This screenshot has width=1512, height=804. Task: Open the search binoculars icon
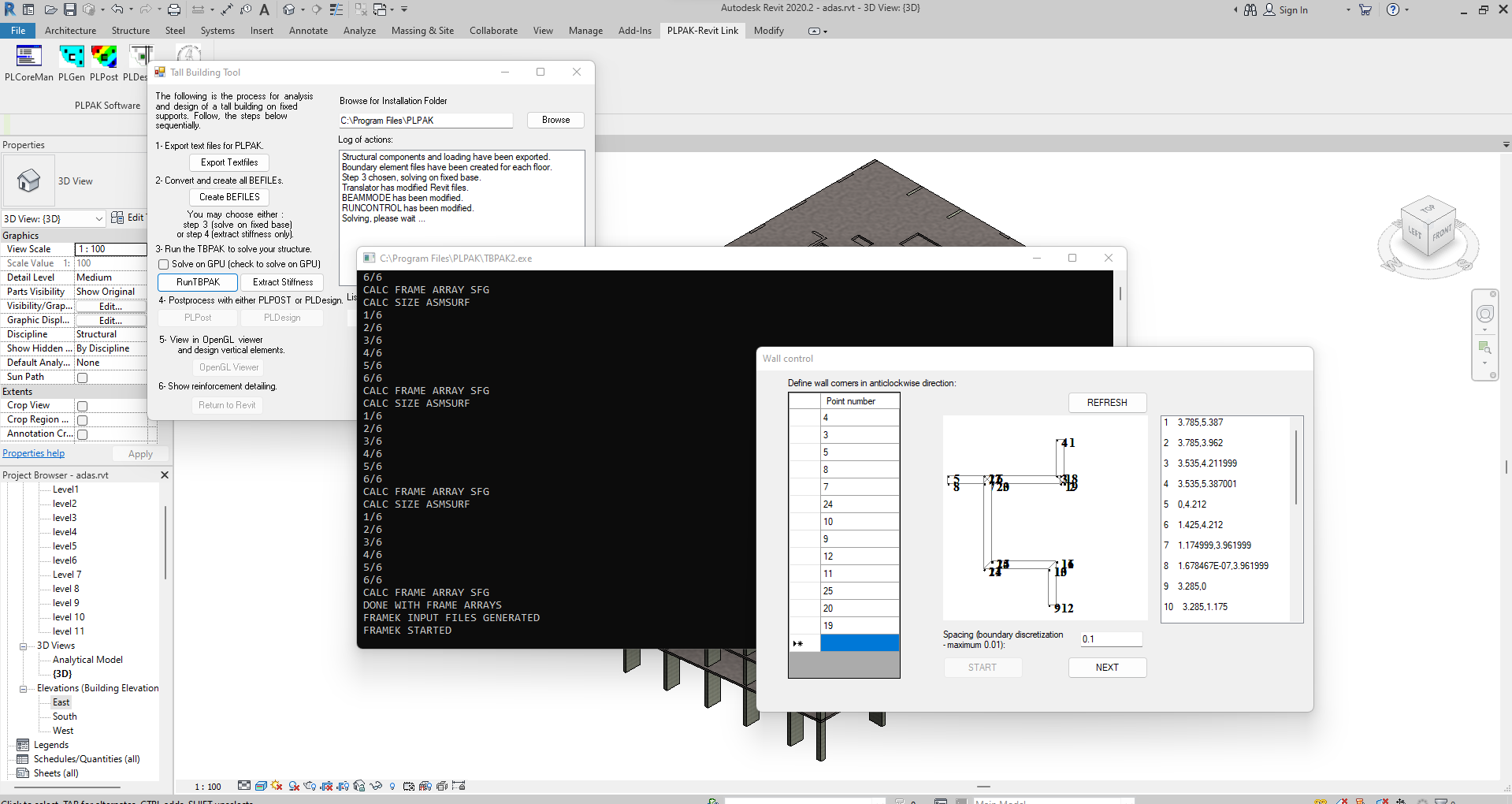click(1250, 9)
